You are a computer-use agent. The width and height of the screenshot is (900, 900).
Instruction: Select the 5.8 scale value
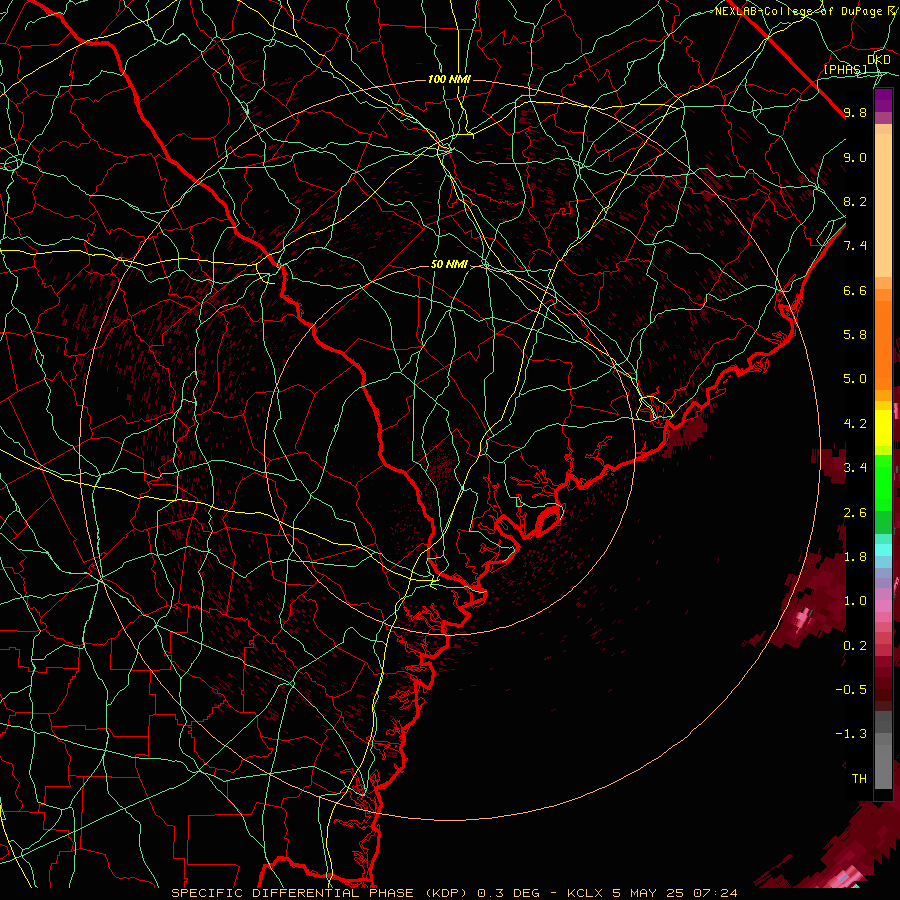pos(855,335)
